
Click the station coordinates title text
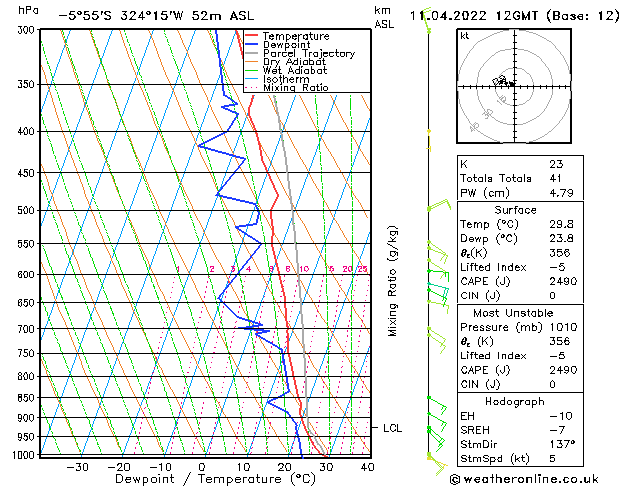coord(156,16)
